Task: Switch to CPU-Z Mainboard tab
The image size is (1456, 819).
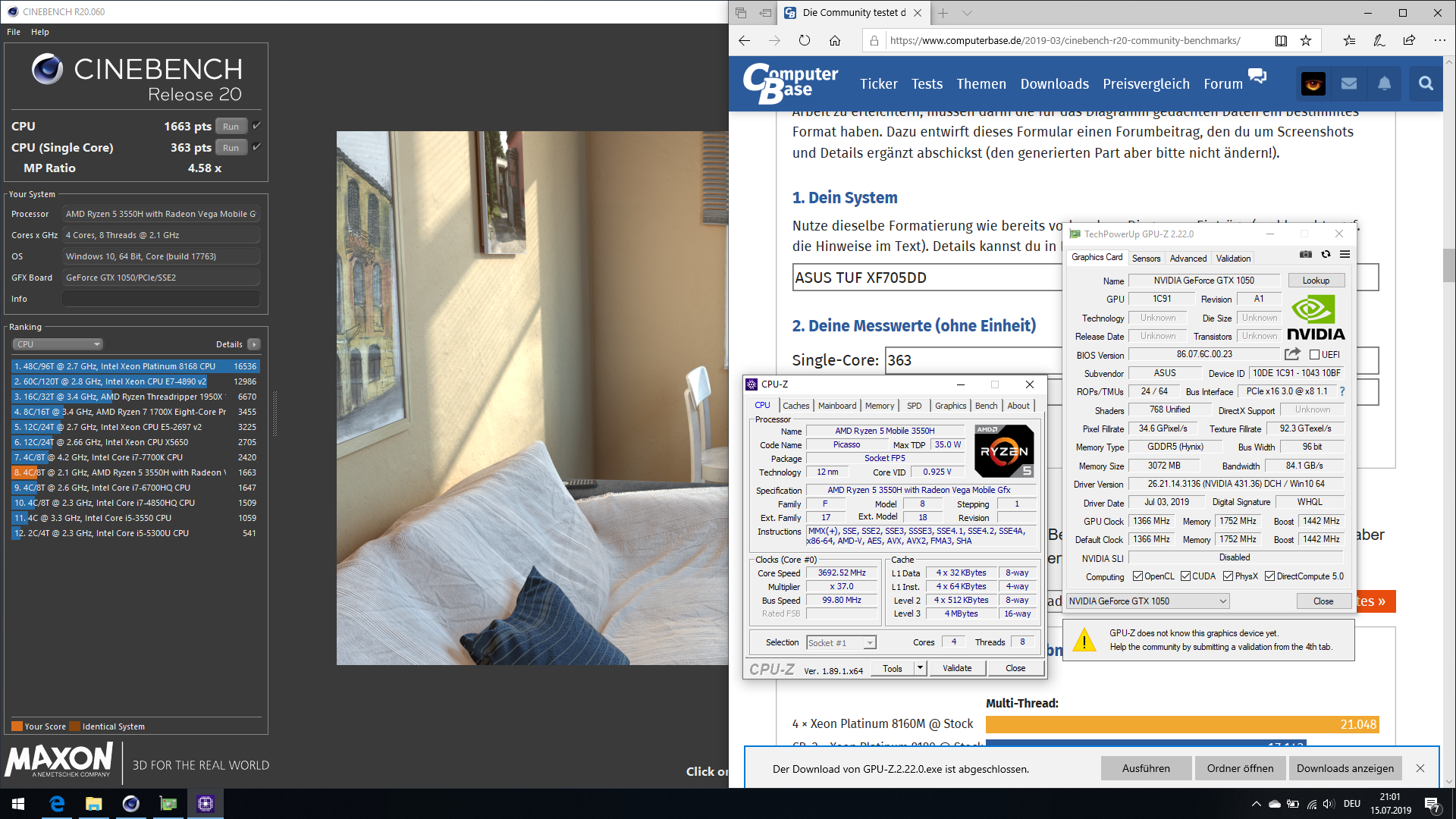Action: click(x=836, y=406)
